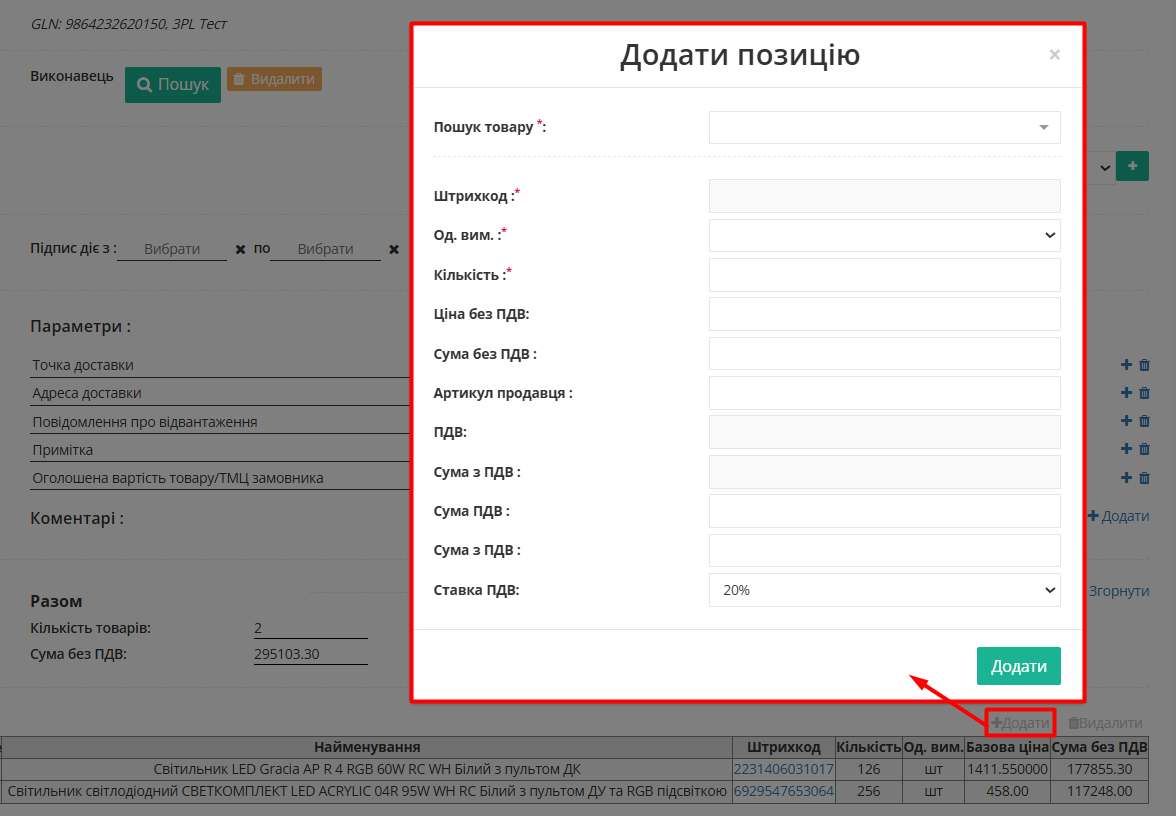Click inside the Кількість input field
1176x816 pixels.
pyautogui.click(x=884, y=274)
